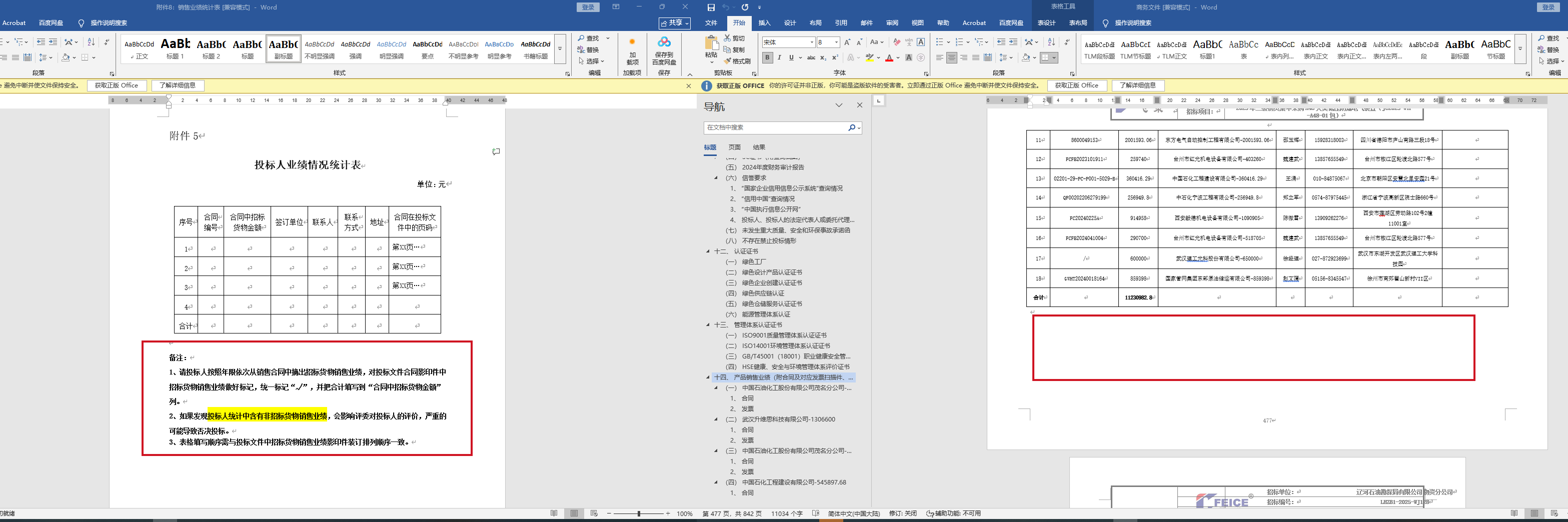Open the font size dropdown showing 8
Screen dimensions: 1568x522
[x=836, y=42]
